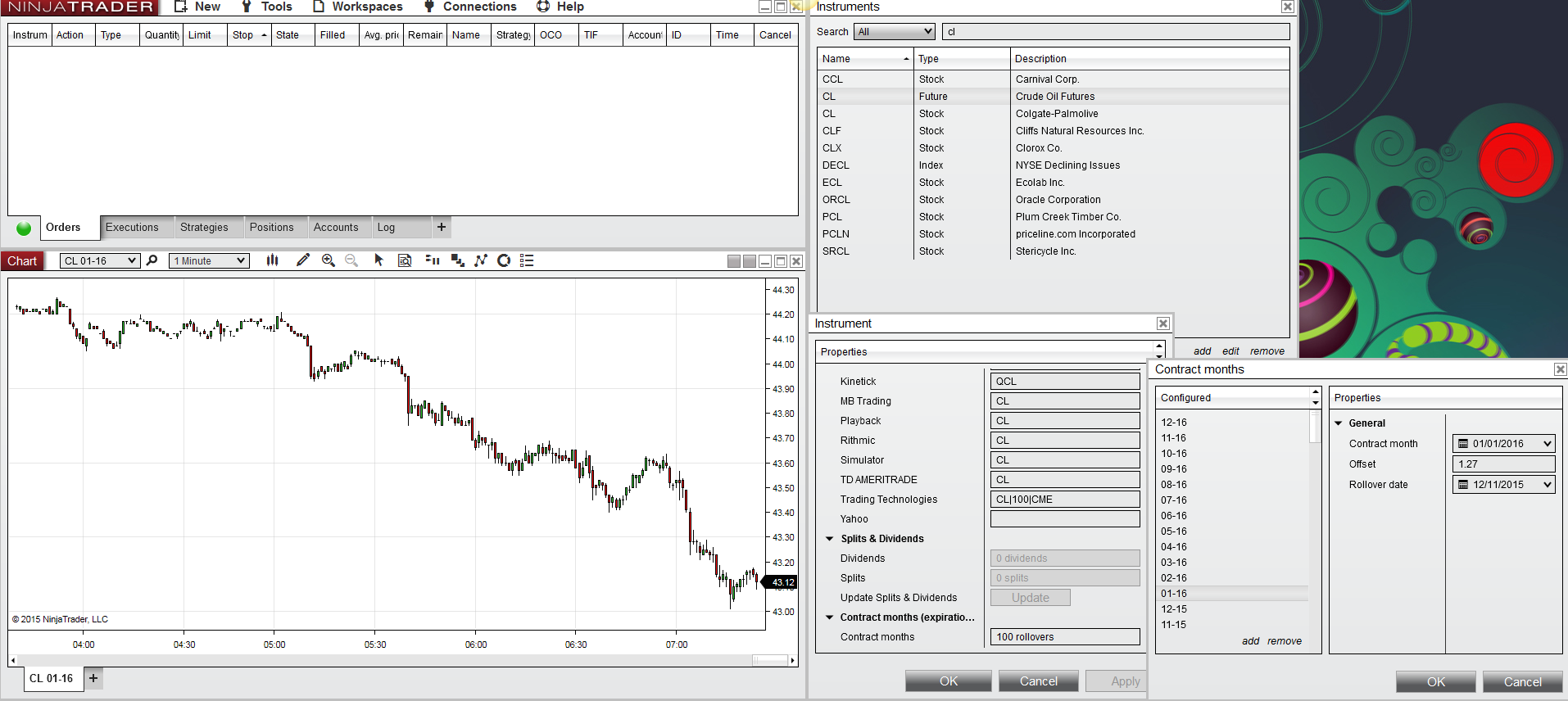Click the add link under Configured months
This screenshot has height=701, width=1568.
click(x=1250, y=641)
